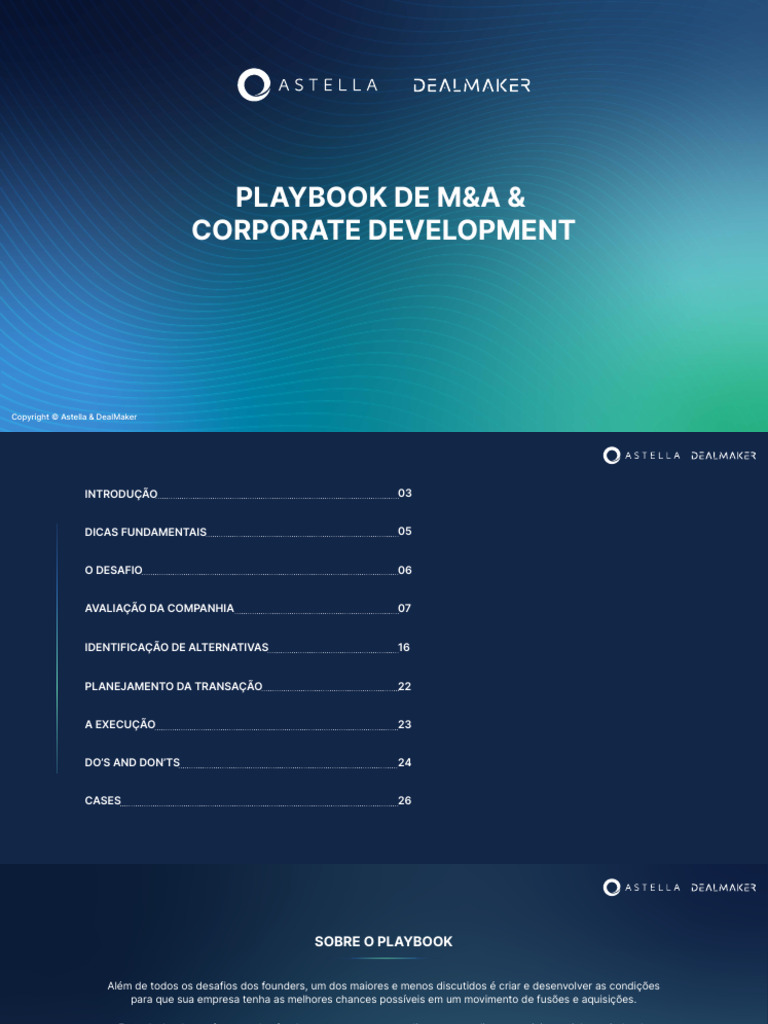Click the CORPORATE DEVELOPMENT title line
This screenshot has height=1024, width=768.
point(383,230)
